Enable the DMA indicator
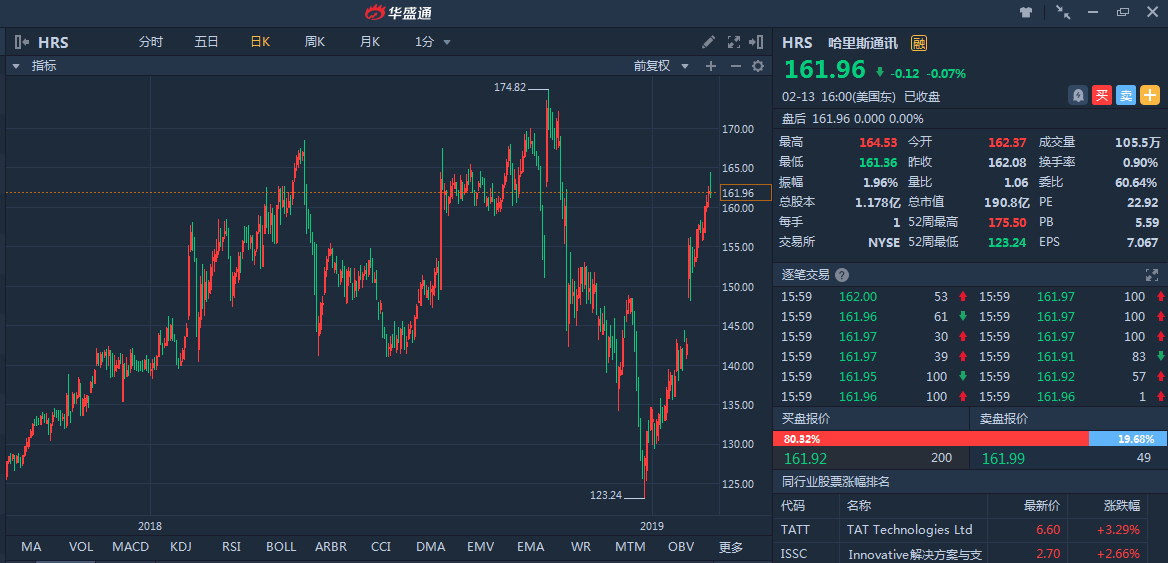 [x=431, y=547]
